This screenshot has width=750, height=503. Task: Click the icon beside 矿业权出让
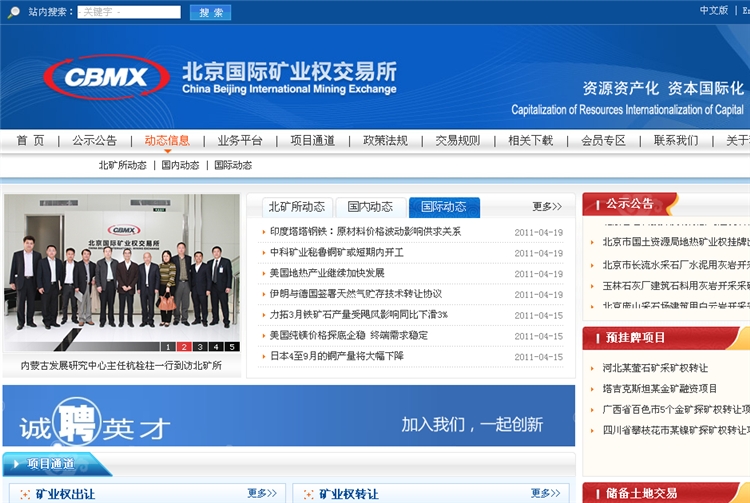click(x=25, y=494)
